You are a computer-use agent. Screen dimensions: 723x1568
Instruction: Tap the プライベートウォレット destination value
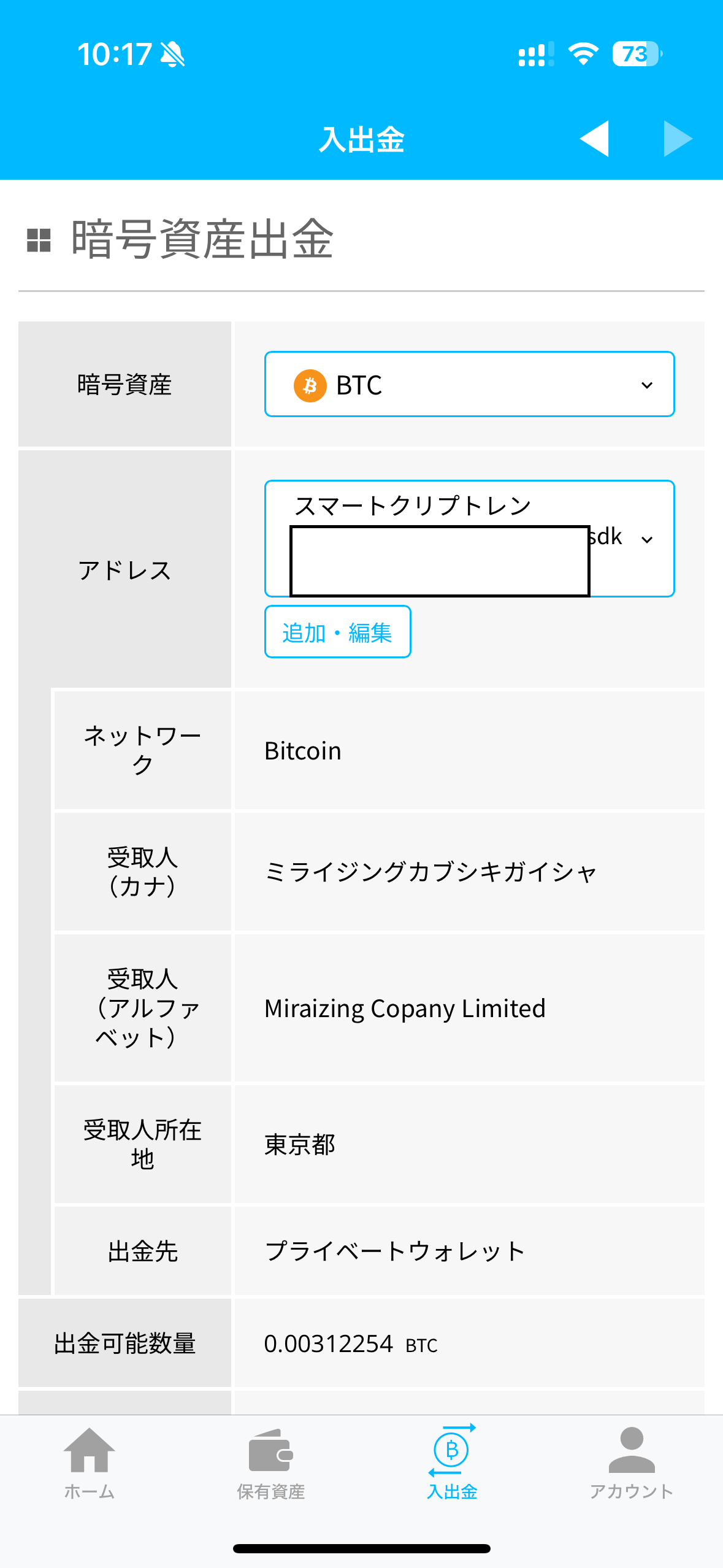(x=395, y=1251)
